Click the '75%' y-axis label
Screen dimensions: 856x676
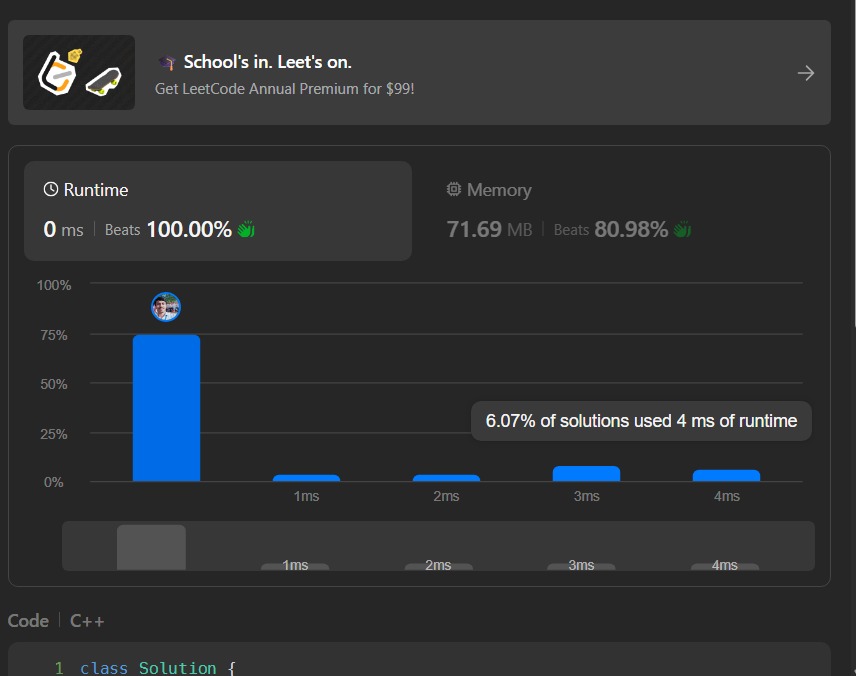54,335
